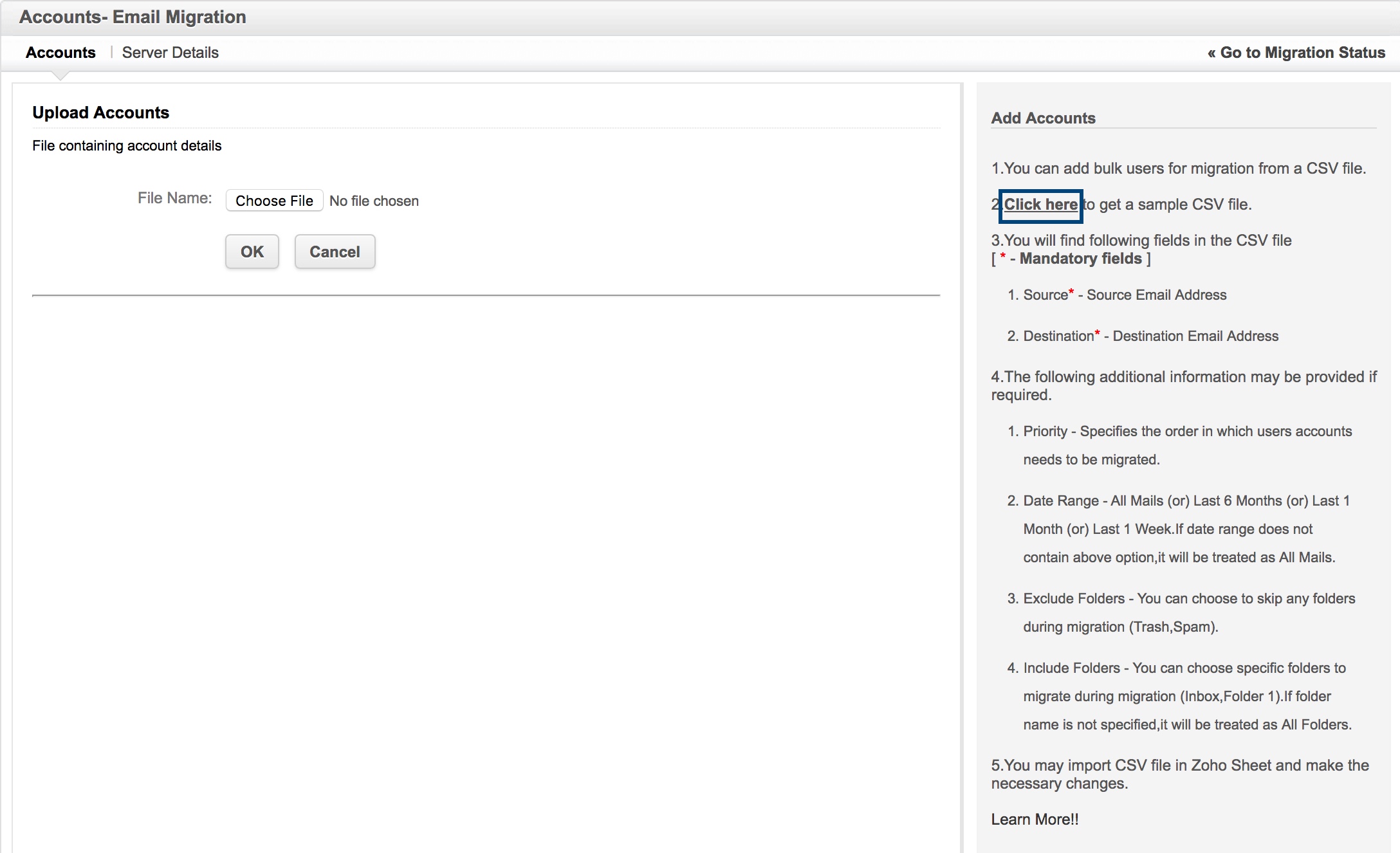Click here for sample CSV file

1040,205
